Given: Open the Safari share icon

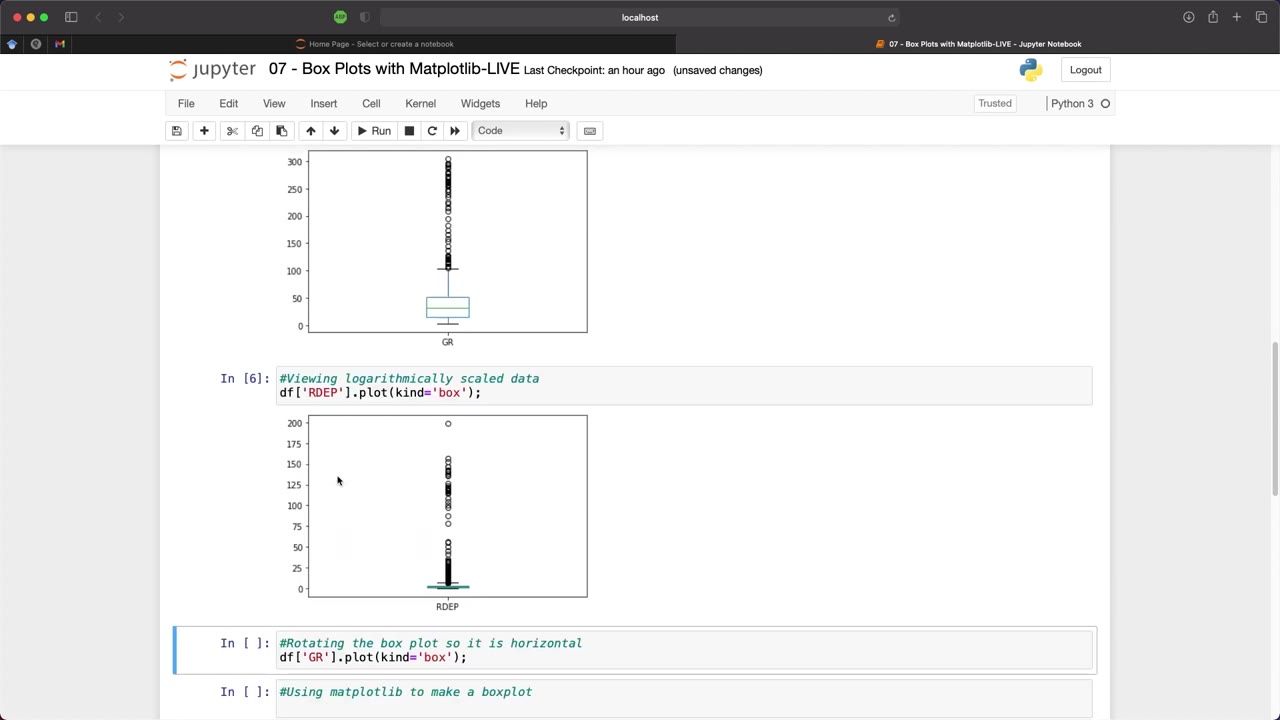Looking at the screenshot, I should tap(1212, 17).
